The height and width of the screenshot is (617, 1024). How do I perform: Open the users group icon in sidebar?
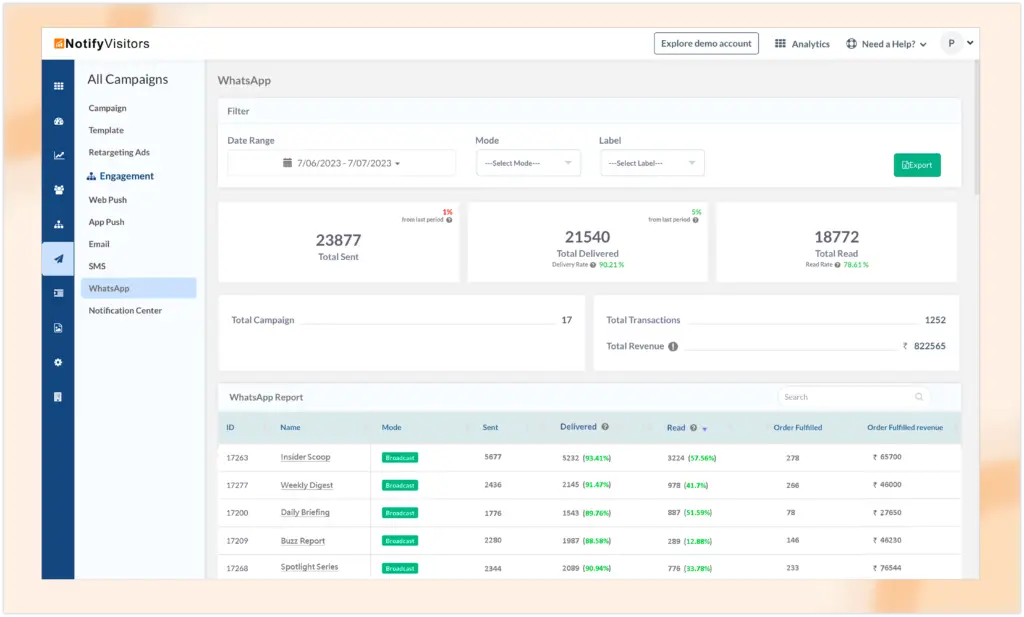[x=58, y=189]
